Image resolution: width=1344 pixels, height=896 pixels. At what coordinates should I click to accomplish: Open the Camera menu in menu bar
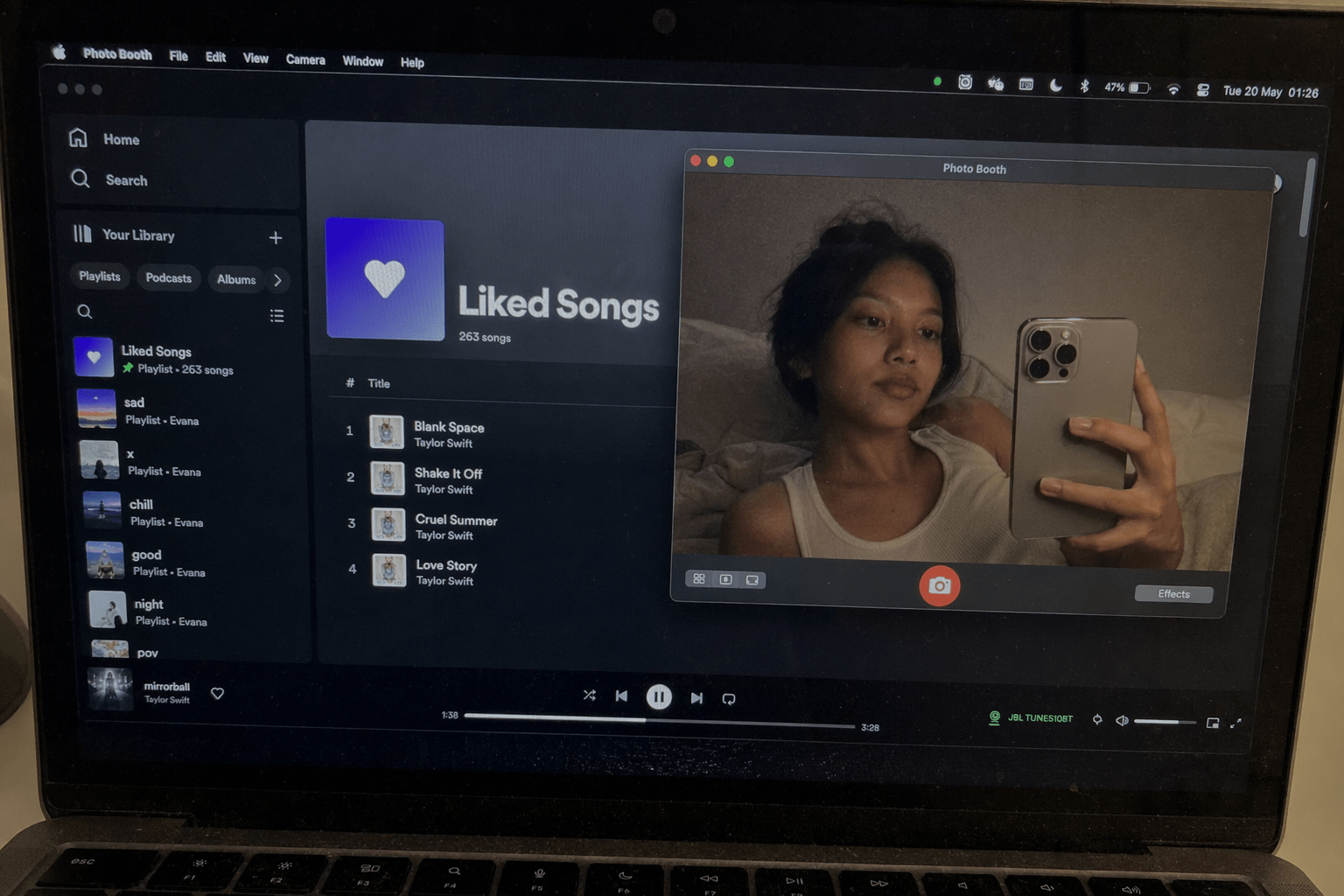(305, 59)
